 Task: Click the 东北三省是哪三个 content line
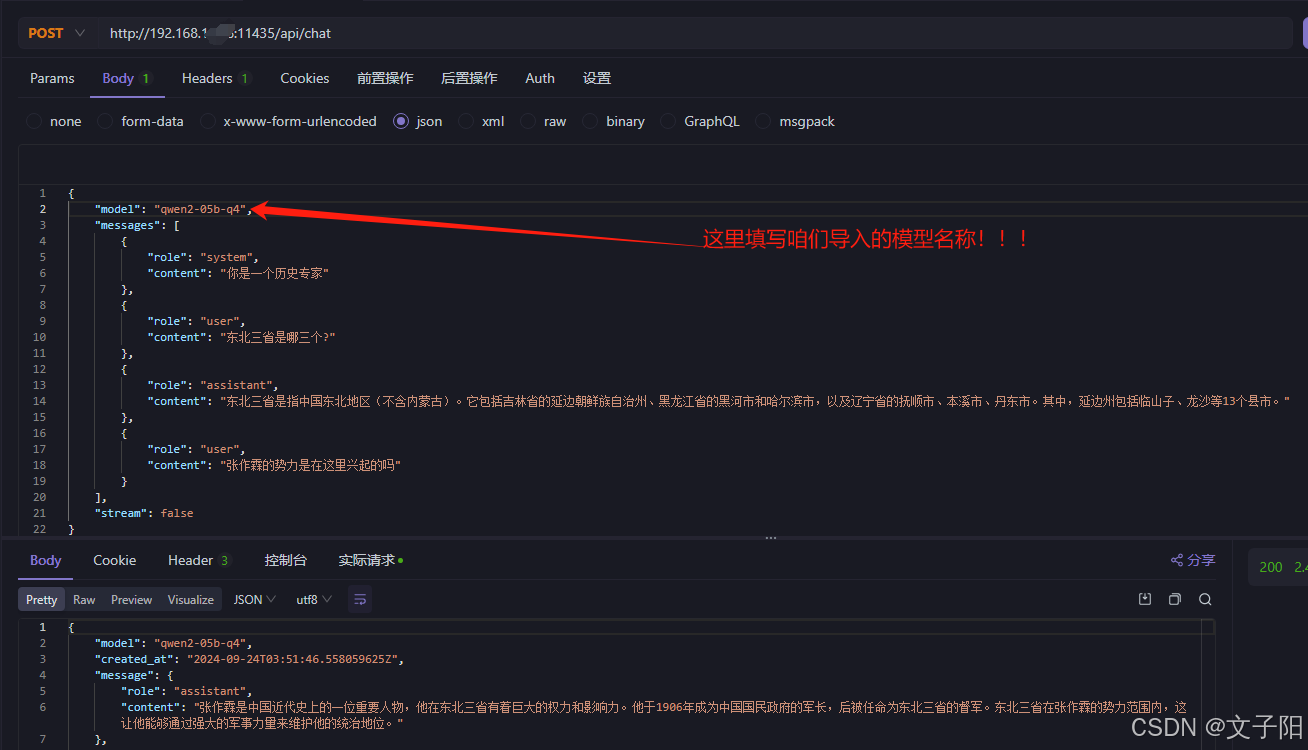(241, 337)
